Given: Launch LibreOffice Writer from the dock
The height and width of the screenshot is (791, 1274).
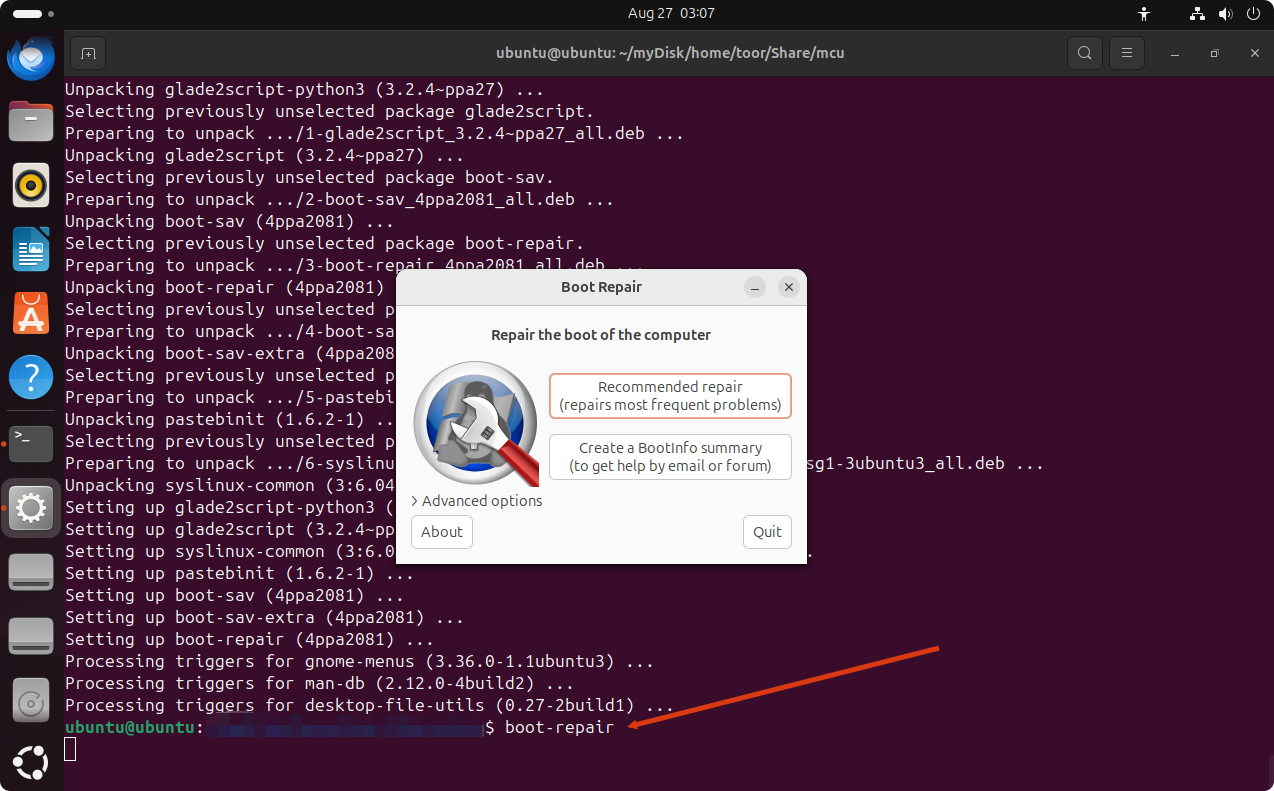Looking at the screenshot, I should (x=31, y=249).
